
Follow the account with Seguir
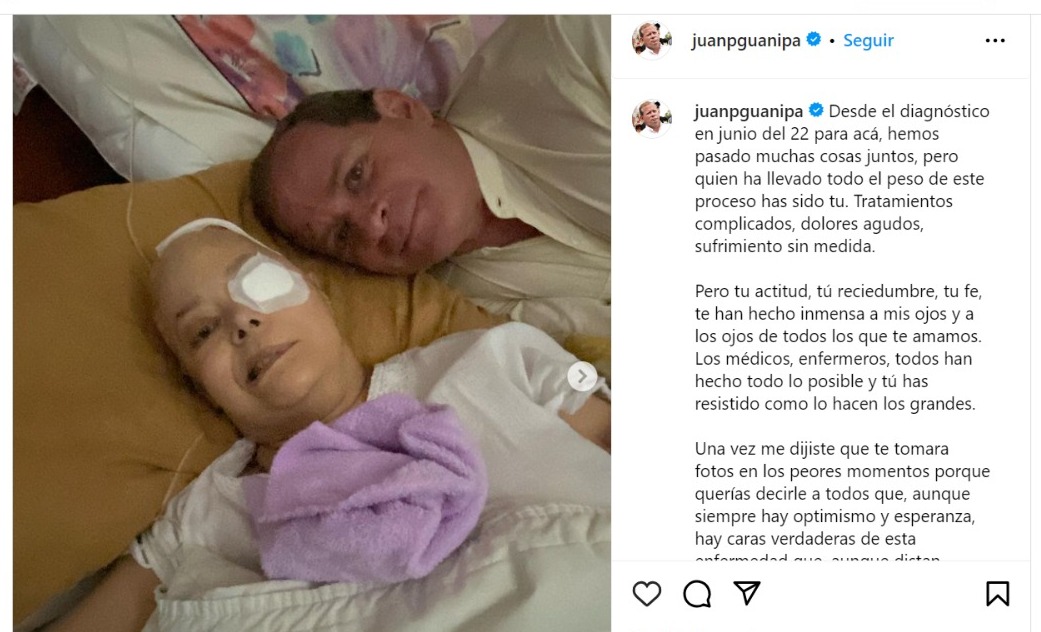(868, 40)
